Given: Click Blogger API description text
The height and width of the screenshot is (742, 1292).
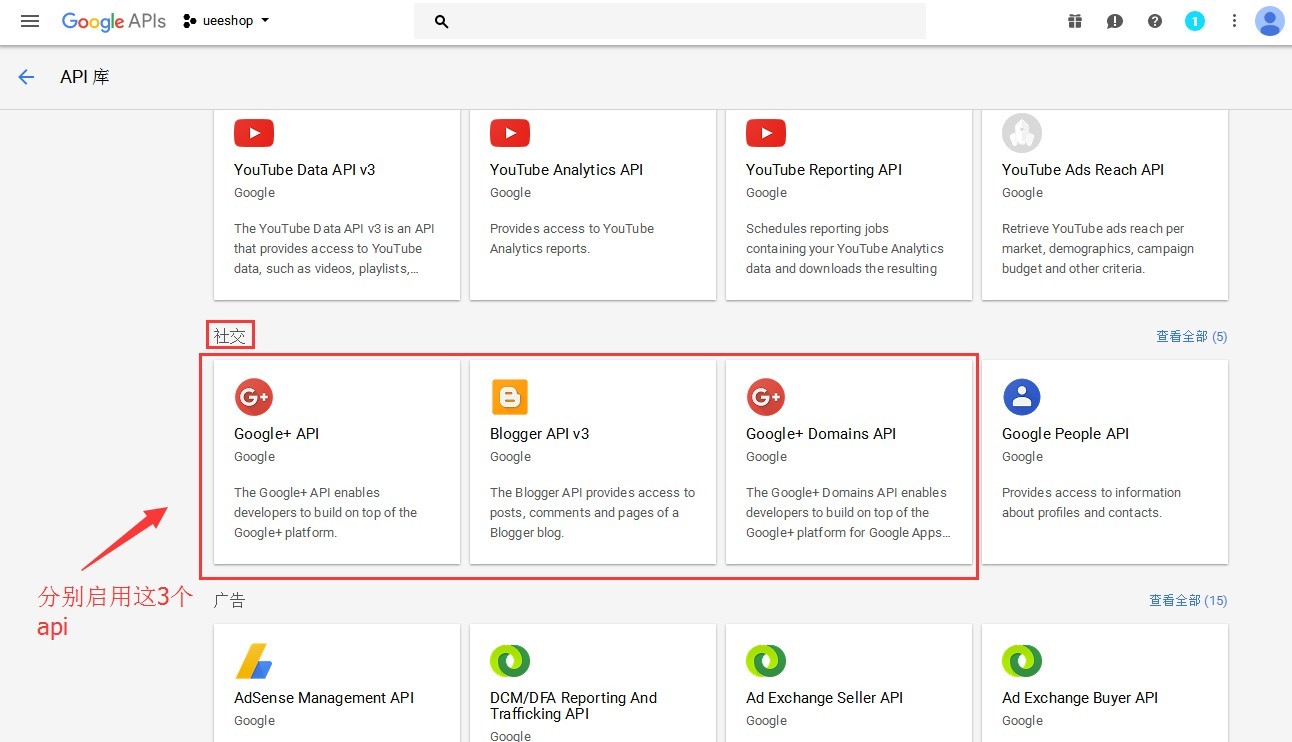Looking at the screenshot, I should [592, 513].
